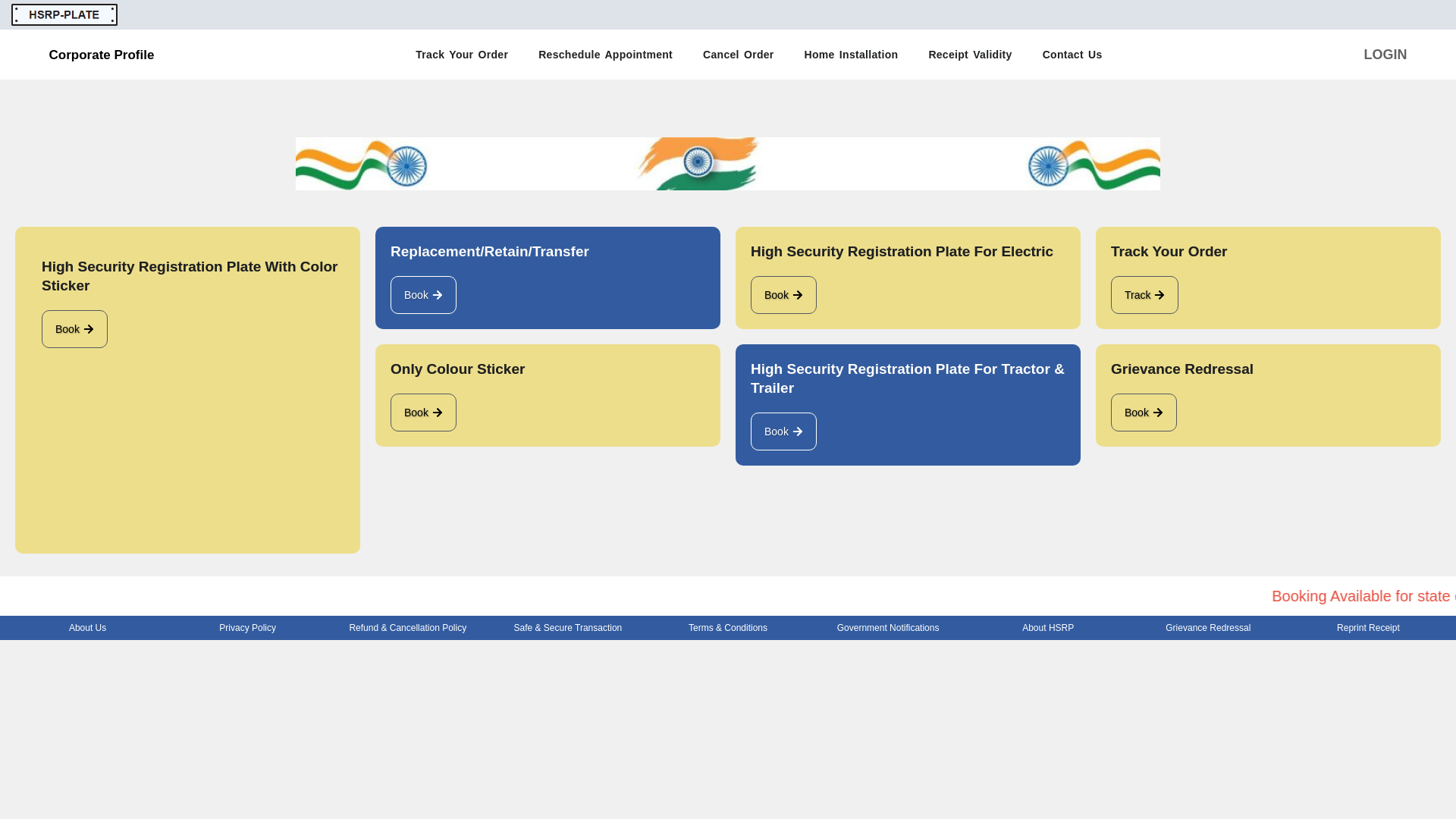Click the LOGIN link

[x=1385, y=55]
